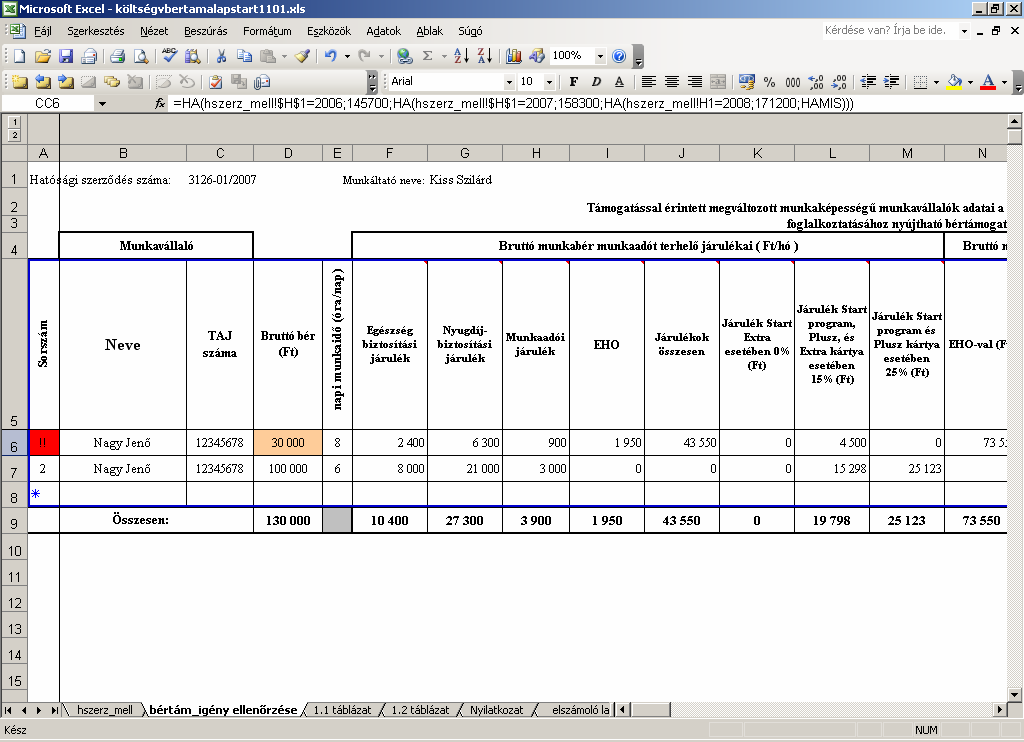Open fill color palette dropdown arrow
Viewport: 1024px width, 742px height.
point(970,82)
